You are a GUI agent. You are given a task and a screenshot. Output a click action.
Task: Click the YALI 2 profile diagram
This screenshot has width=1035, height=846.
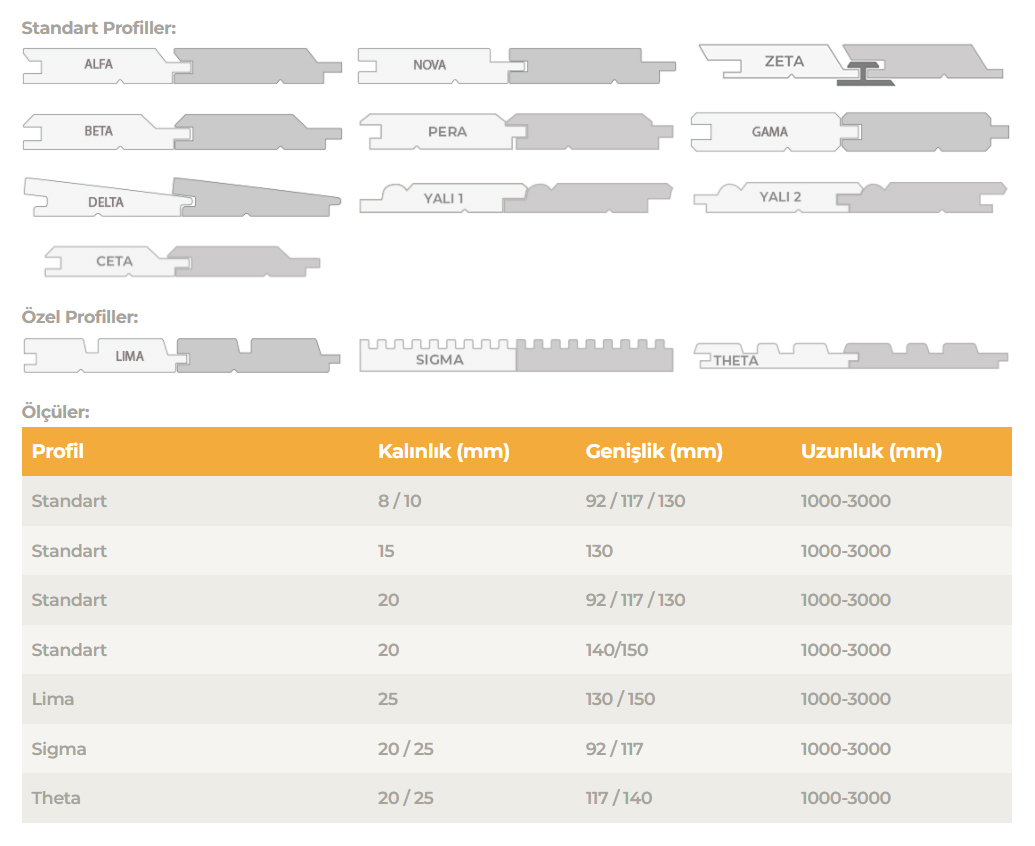point(850,197)
